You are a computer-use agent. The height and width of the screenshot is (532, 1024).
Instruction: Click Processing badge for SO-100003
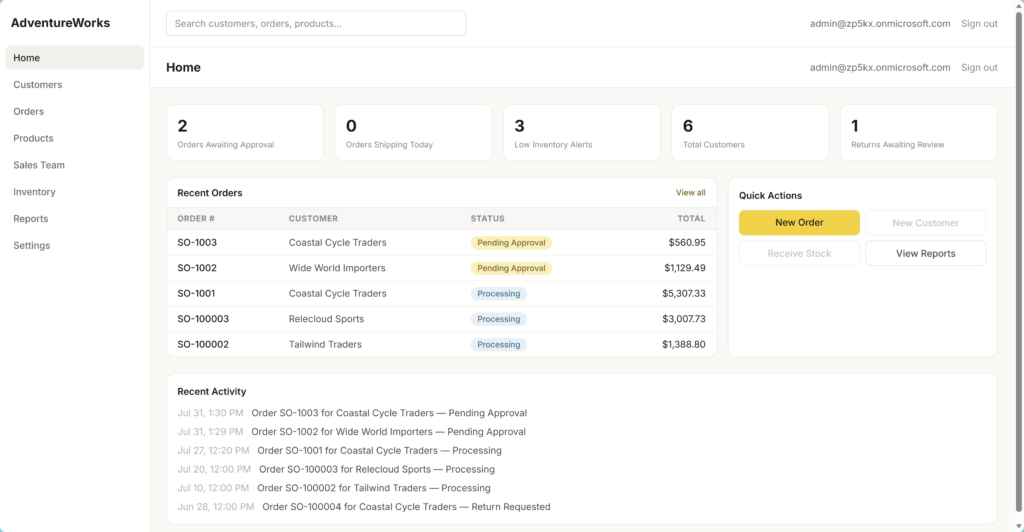(498, 319)
